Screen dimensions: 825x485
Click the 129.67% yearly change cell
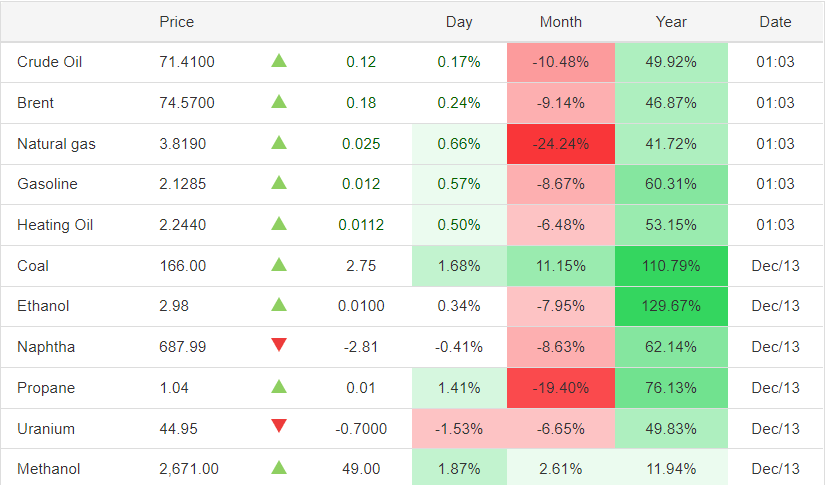(x=671, y=306)
